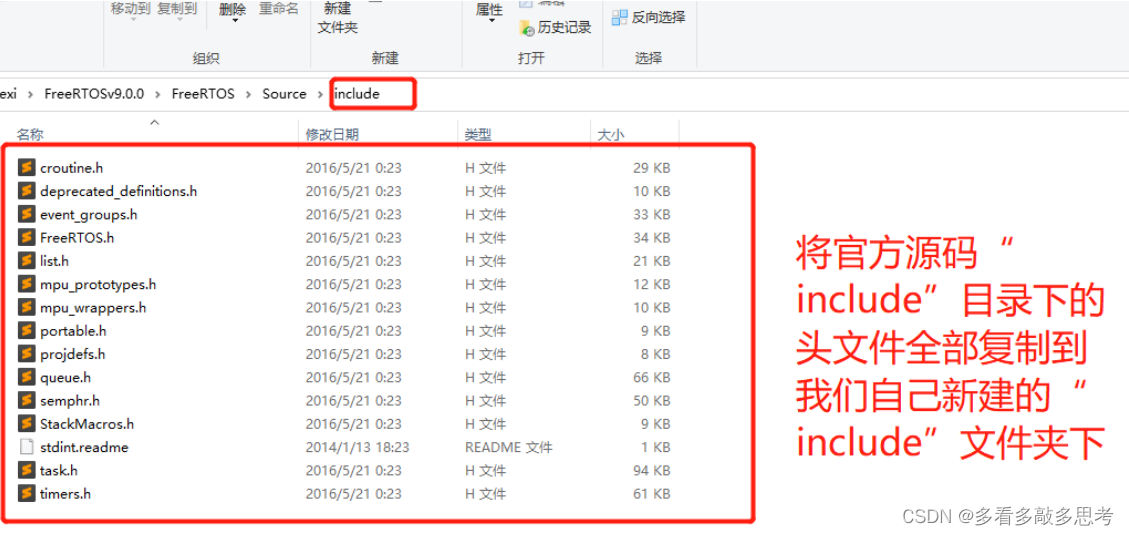Go to FreeRTOSv9.0.0 in the address bar
Image resolution: width=1129 pixels, height=535 pixels.
tap(94, 94)
